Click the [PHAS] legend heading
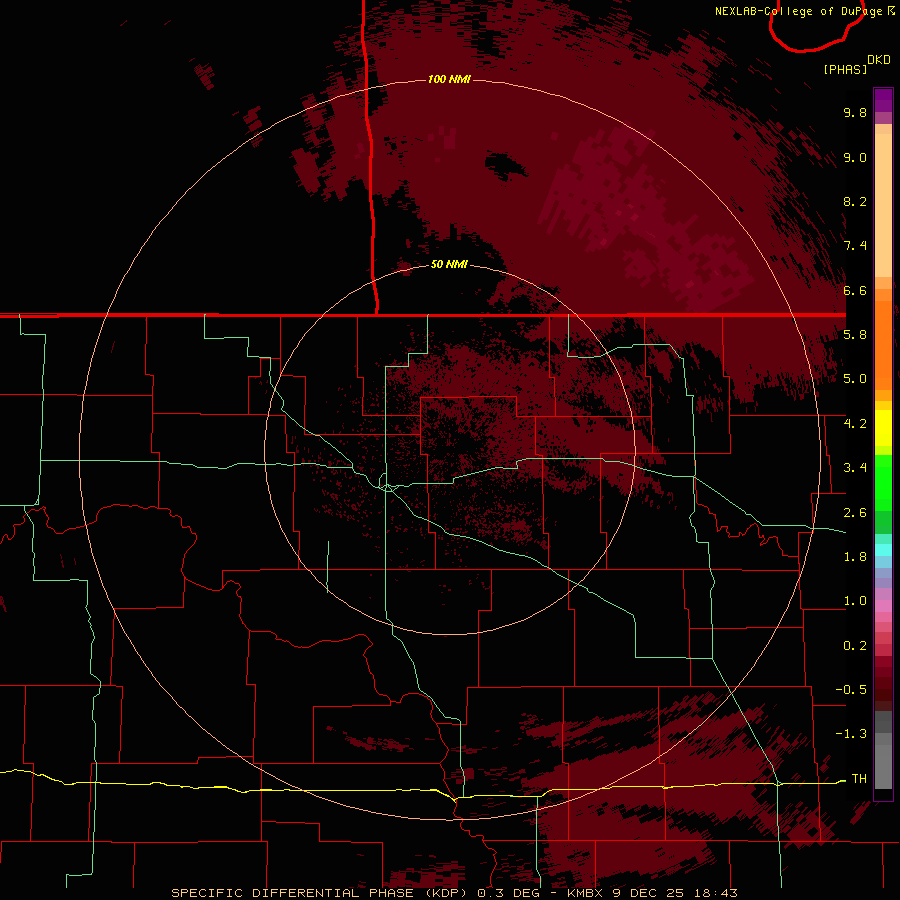 [845, 69]
